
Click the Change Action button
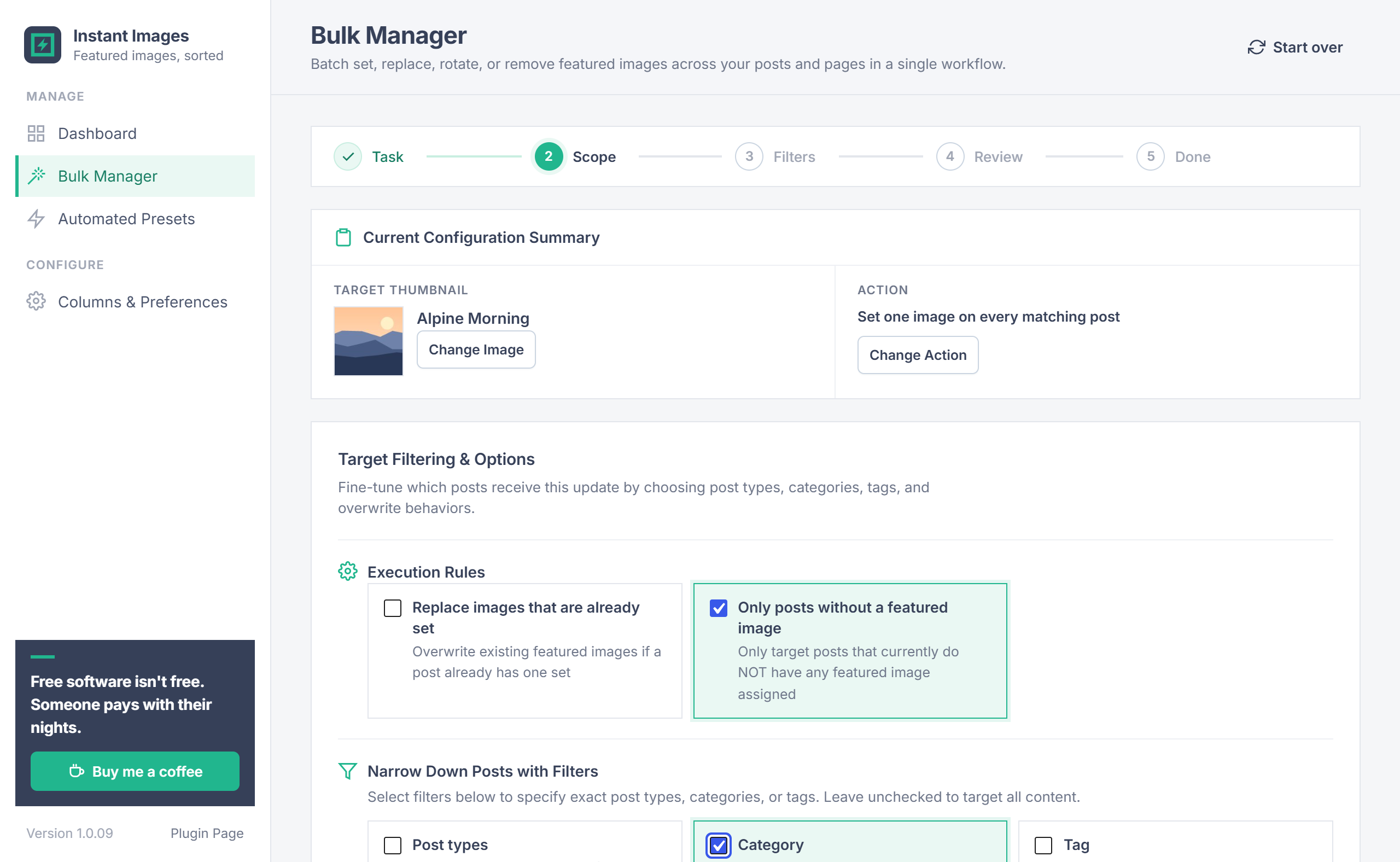918,355
